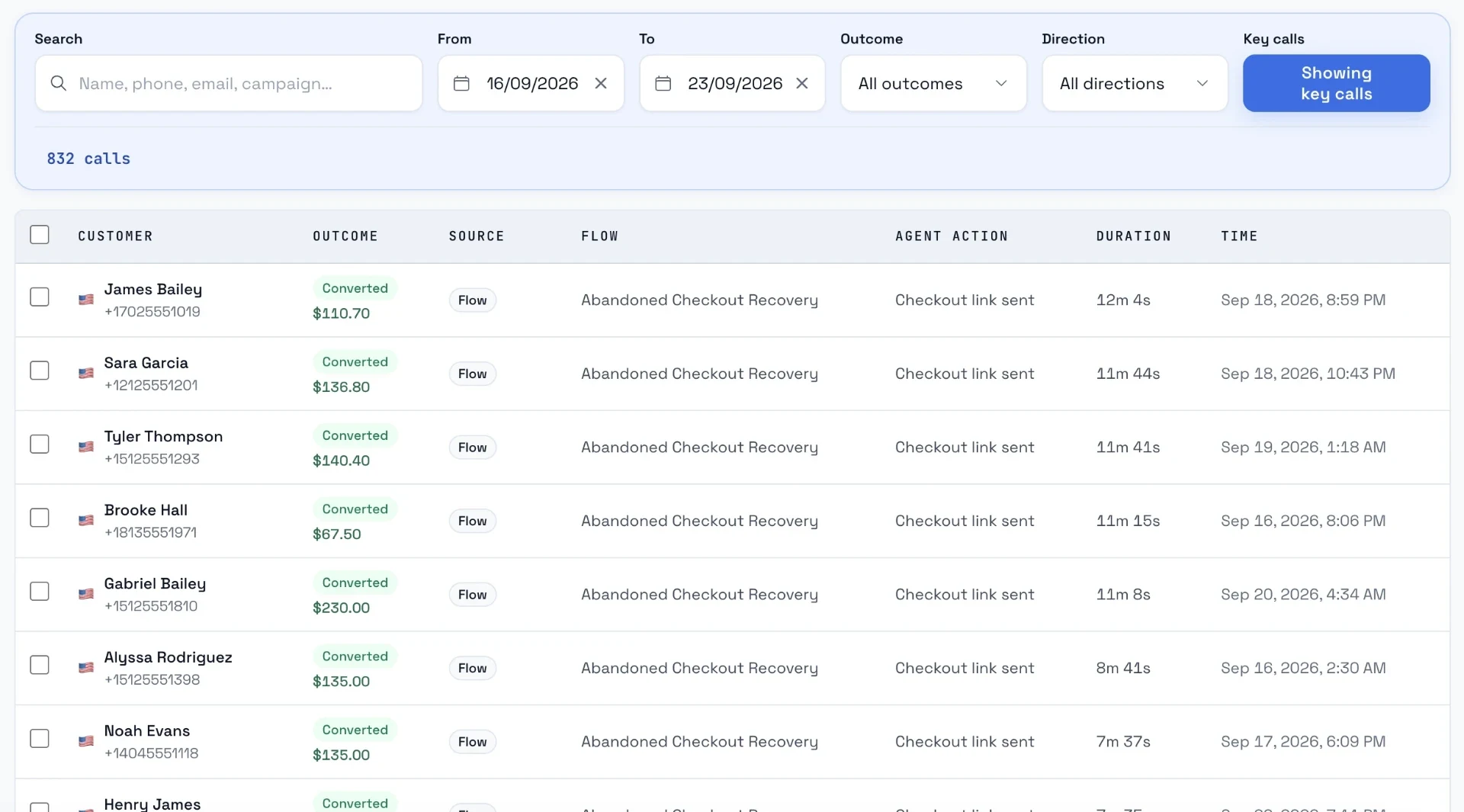Open the From date calendar icon
1464x812 pixels.
pos(461,83)
